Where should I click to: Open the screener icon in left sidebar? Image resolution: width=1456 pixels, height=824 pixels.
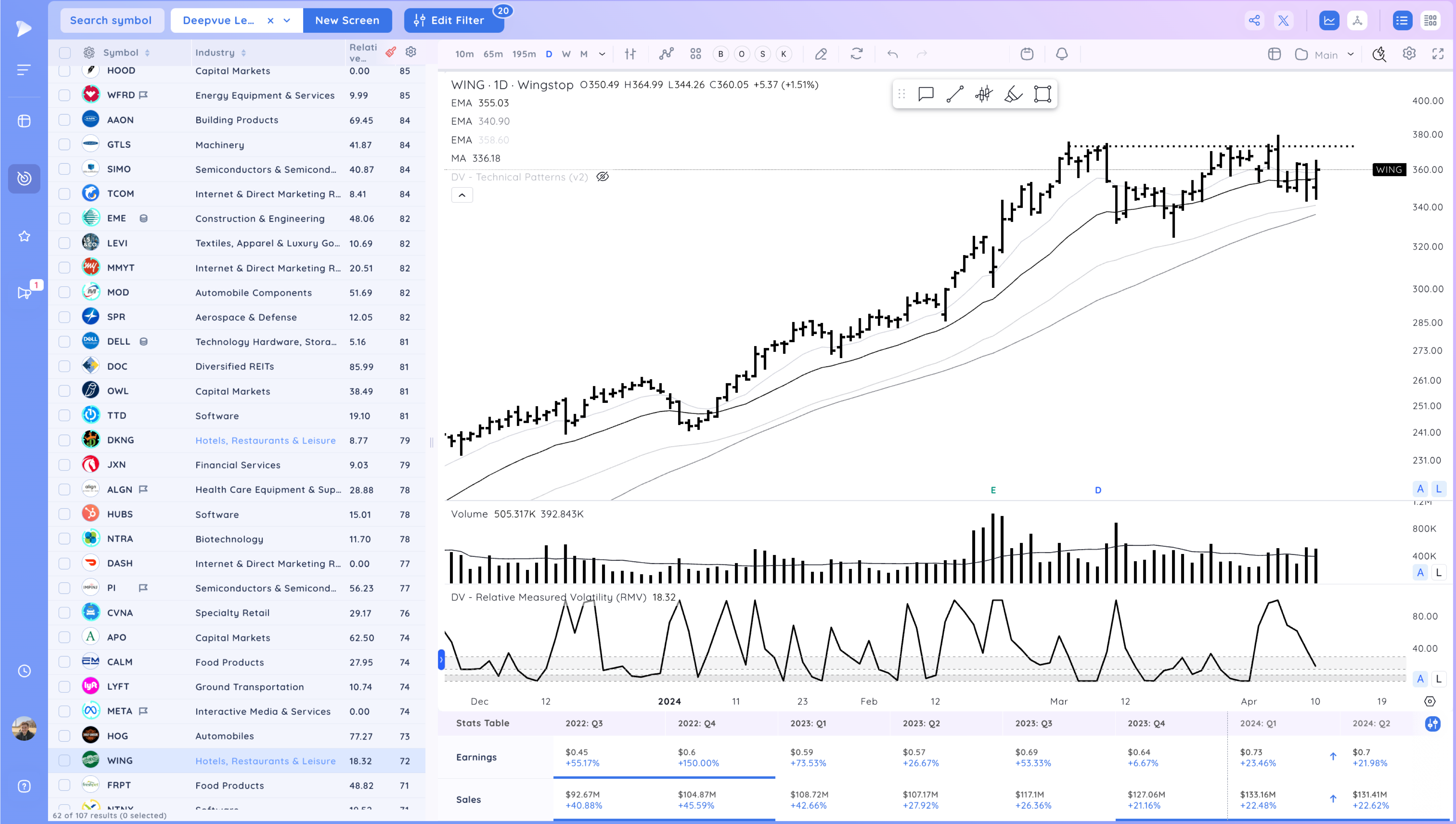[24, 178]
